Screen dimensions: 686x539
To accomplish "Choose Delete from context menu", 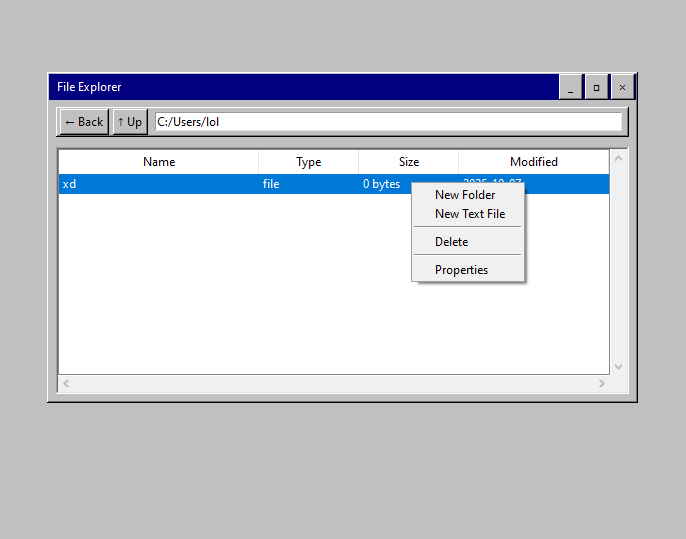I will [x=468, y=242].
